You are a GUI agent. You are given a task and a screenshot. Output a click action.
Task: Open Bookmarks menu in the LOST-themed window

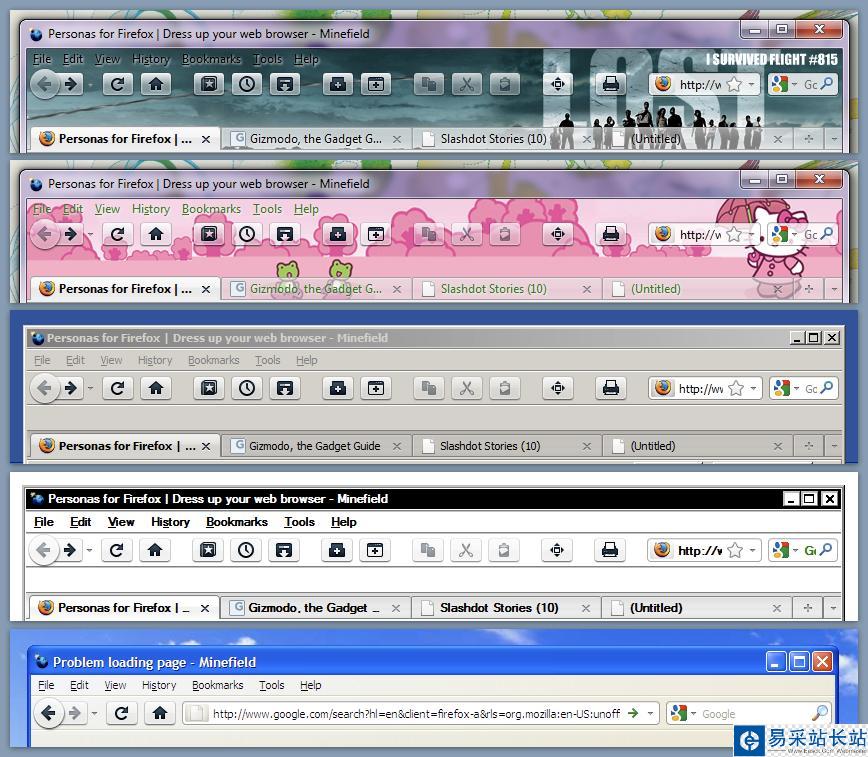[211, 59]
